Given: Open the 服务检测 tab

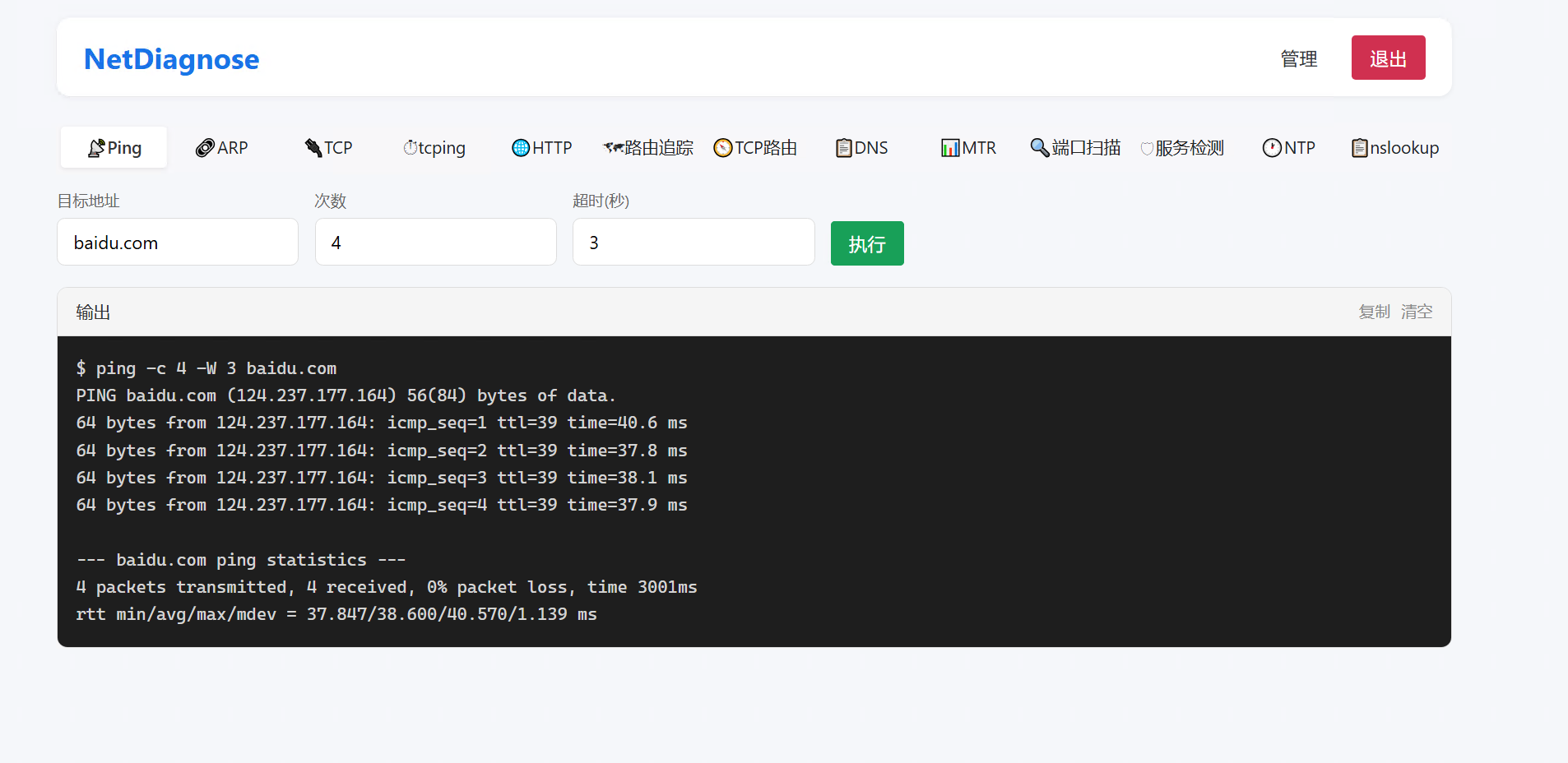Looking at the screenshot, I should coord(1182,148).
